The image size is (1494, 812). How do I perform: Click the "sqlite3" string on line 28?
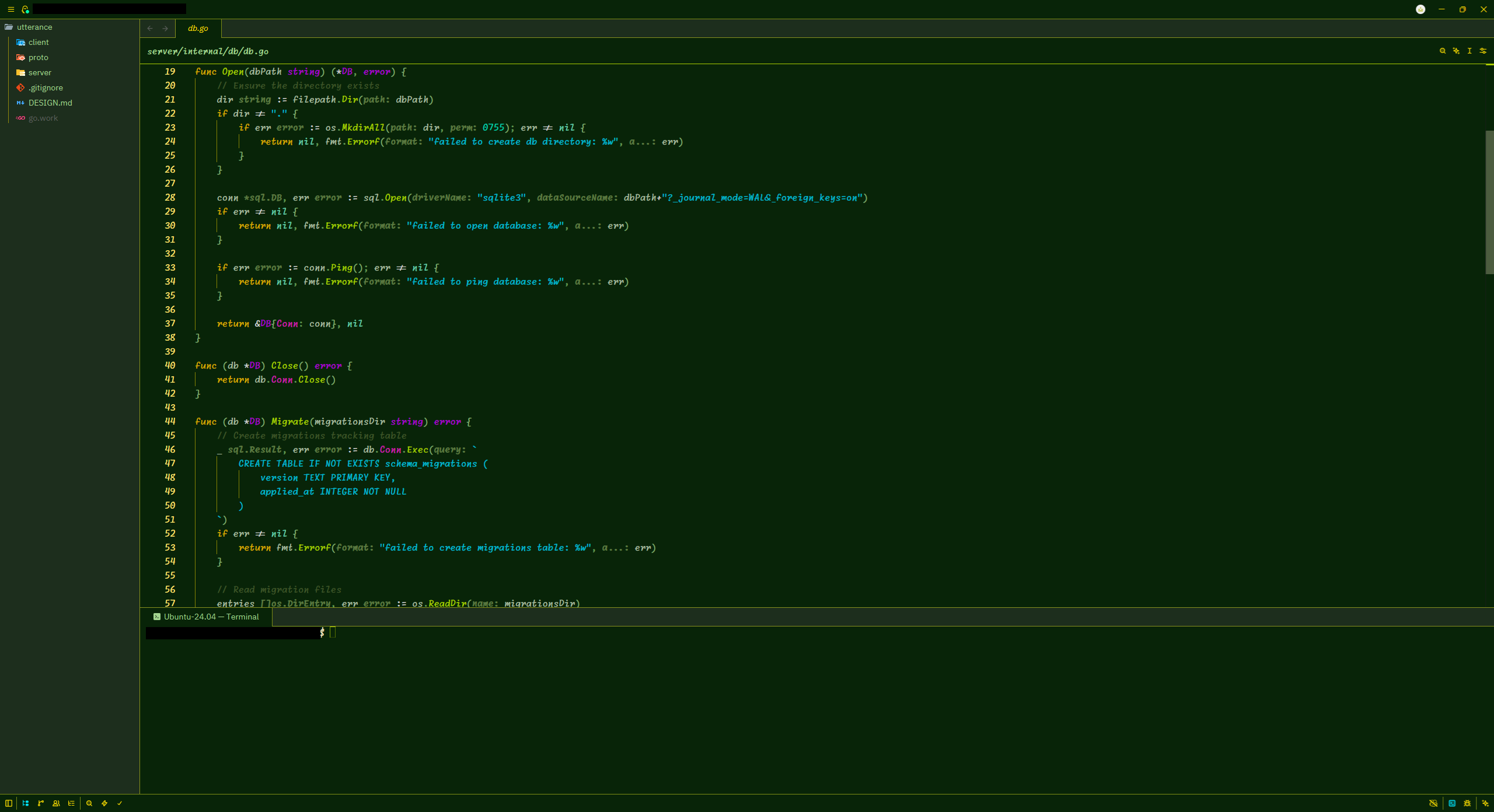pyautogui.click(x=501, y=197)
